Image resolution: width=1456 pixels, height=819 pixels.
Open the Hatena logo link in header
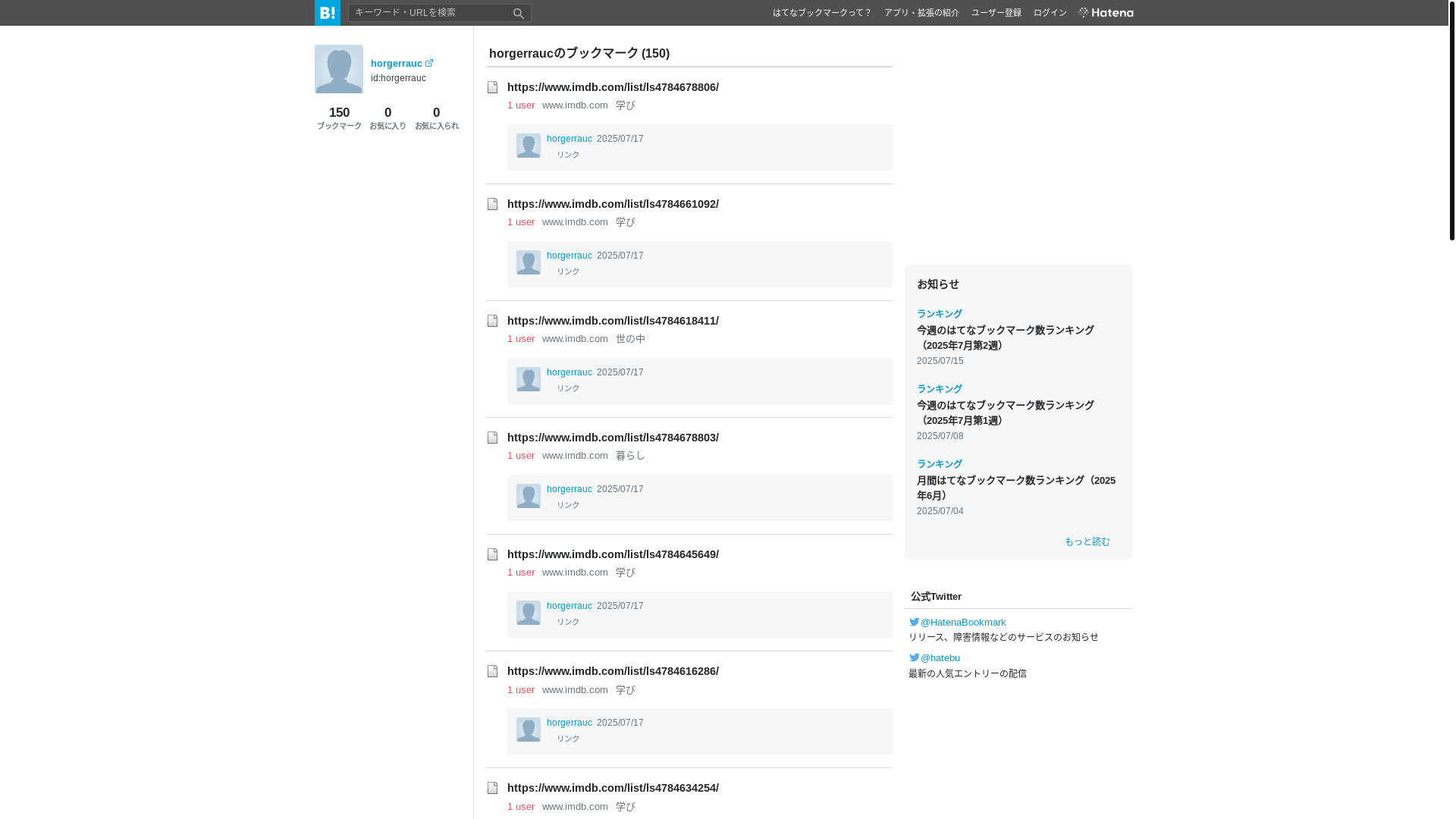pos(1106,13)
